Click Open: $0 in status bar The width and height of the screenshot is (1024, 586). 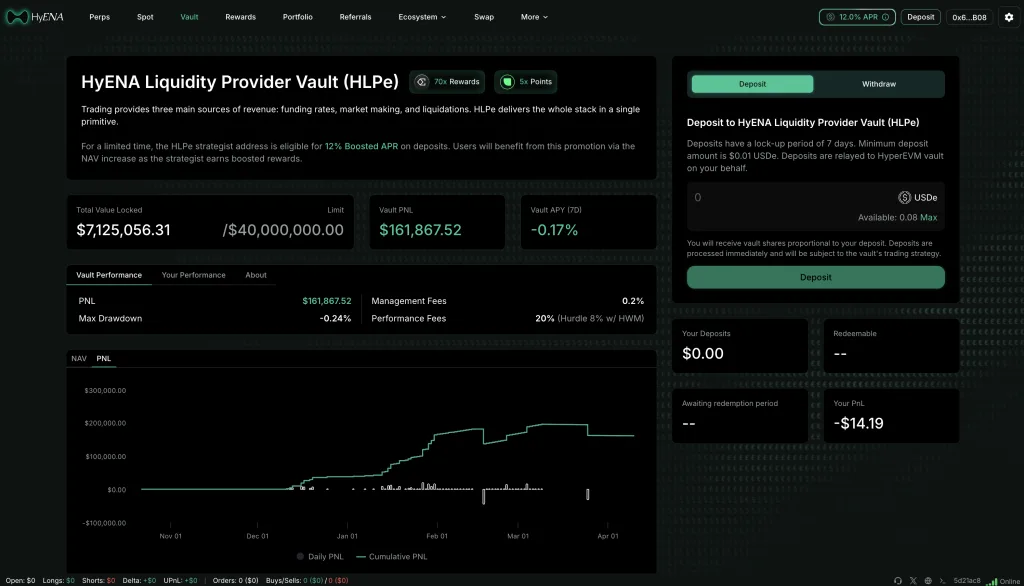[20, 581]
